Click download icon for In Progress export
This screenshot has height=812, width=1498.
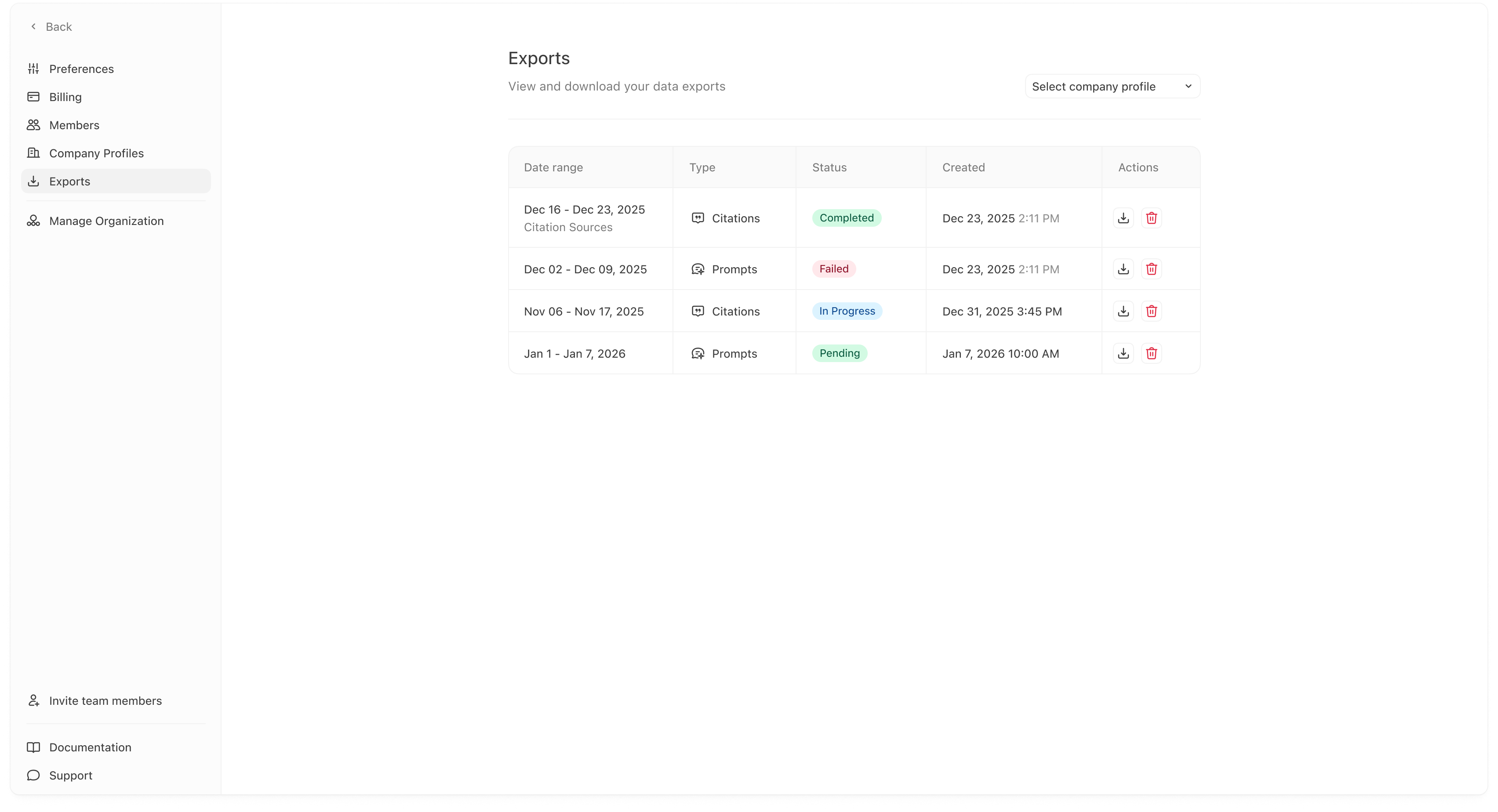click(x=1123, y=311)
